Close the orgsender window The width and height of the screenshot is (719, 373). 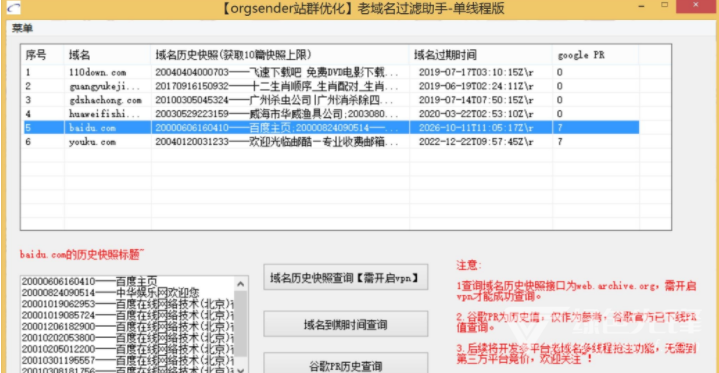[696, 6]
